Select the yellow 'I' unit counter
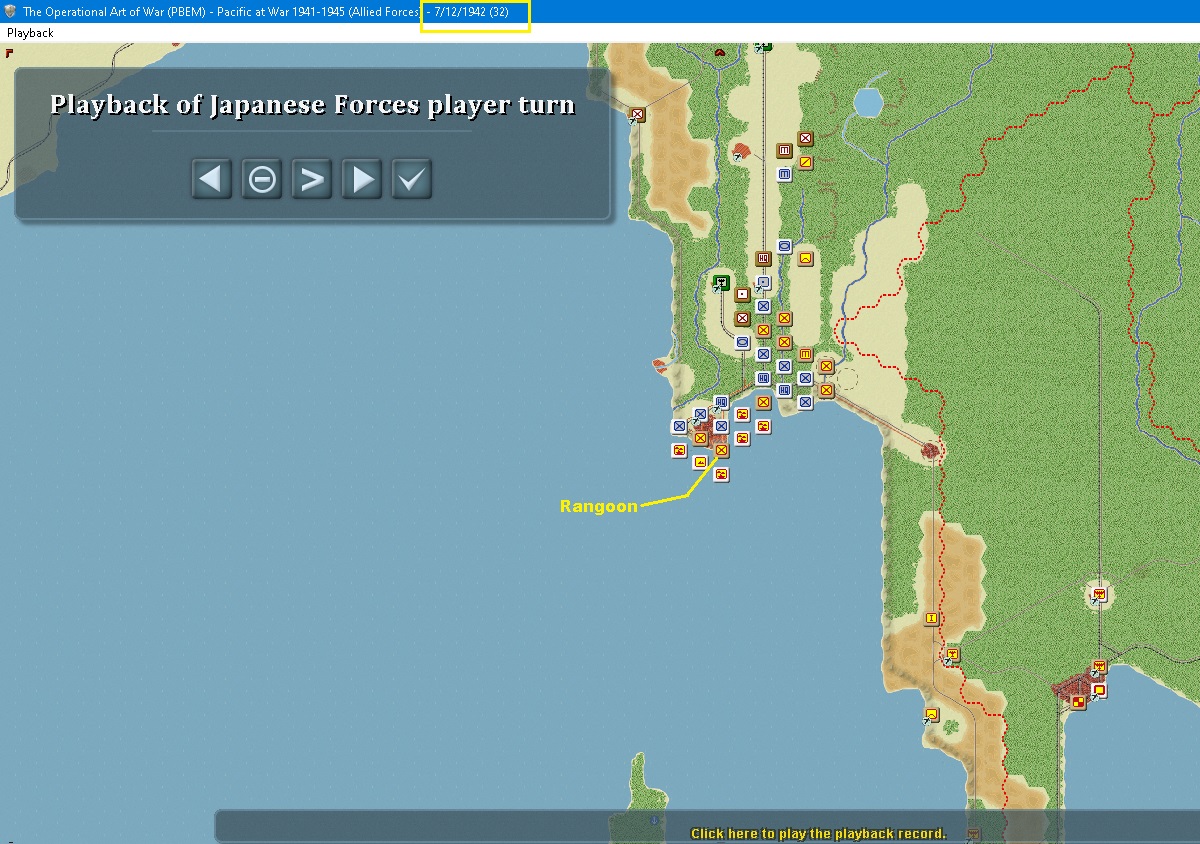Image resolution: width=1200 pixels, height=844 pixels. [x=932, y=619]
